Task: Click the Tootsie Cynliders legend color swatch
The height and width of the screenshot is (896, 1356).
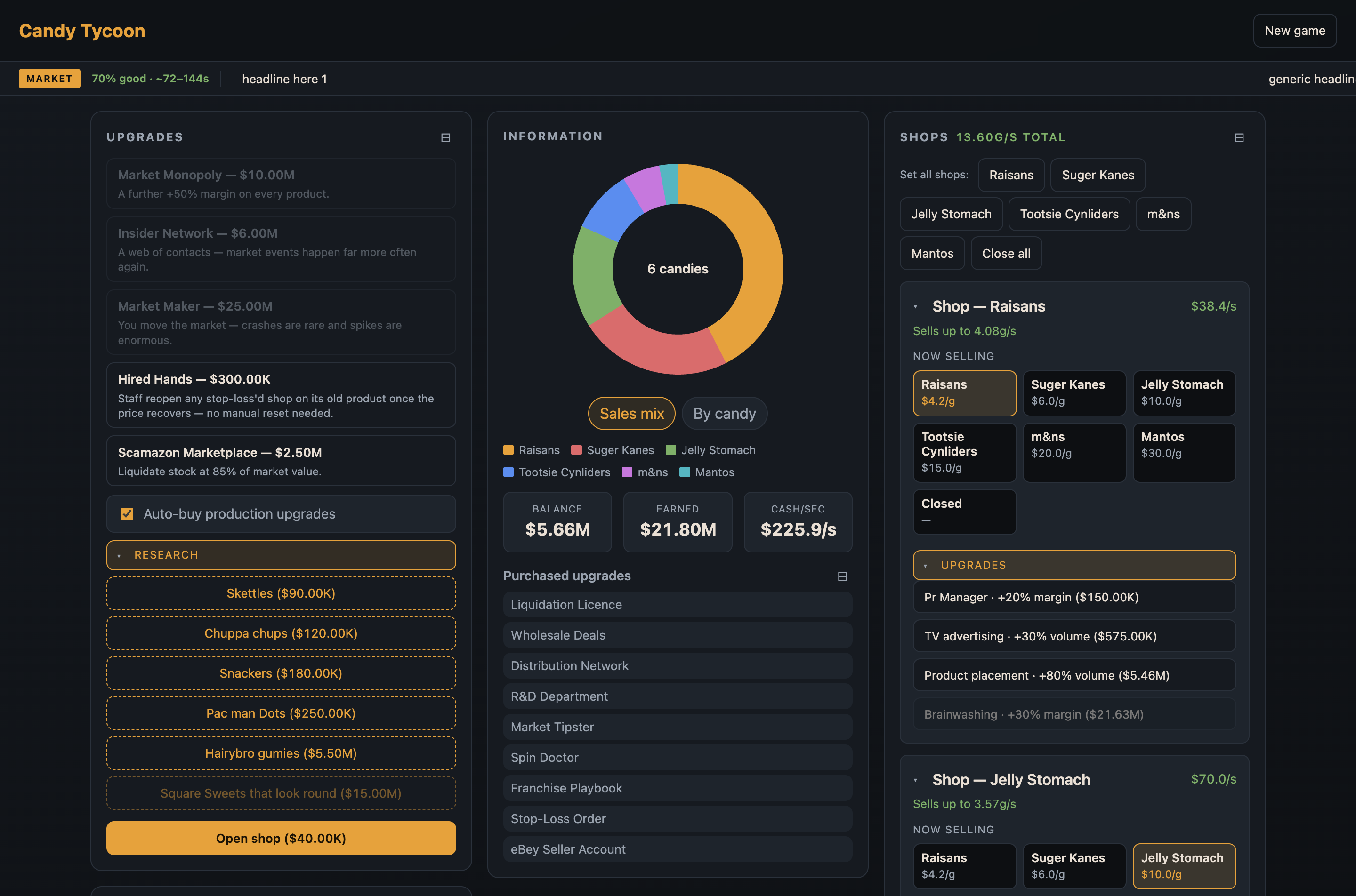Action: [x=508, y=472]
